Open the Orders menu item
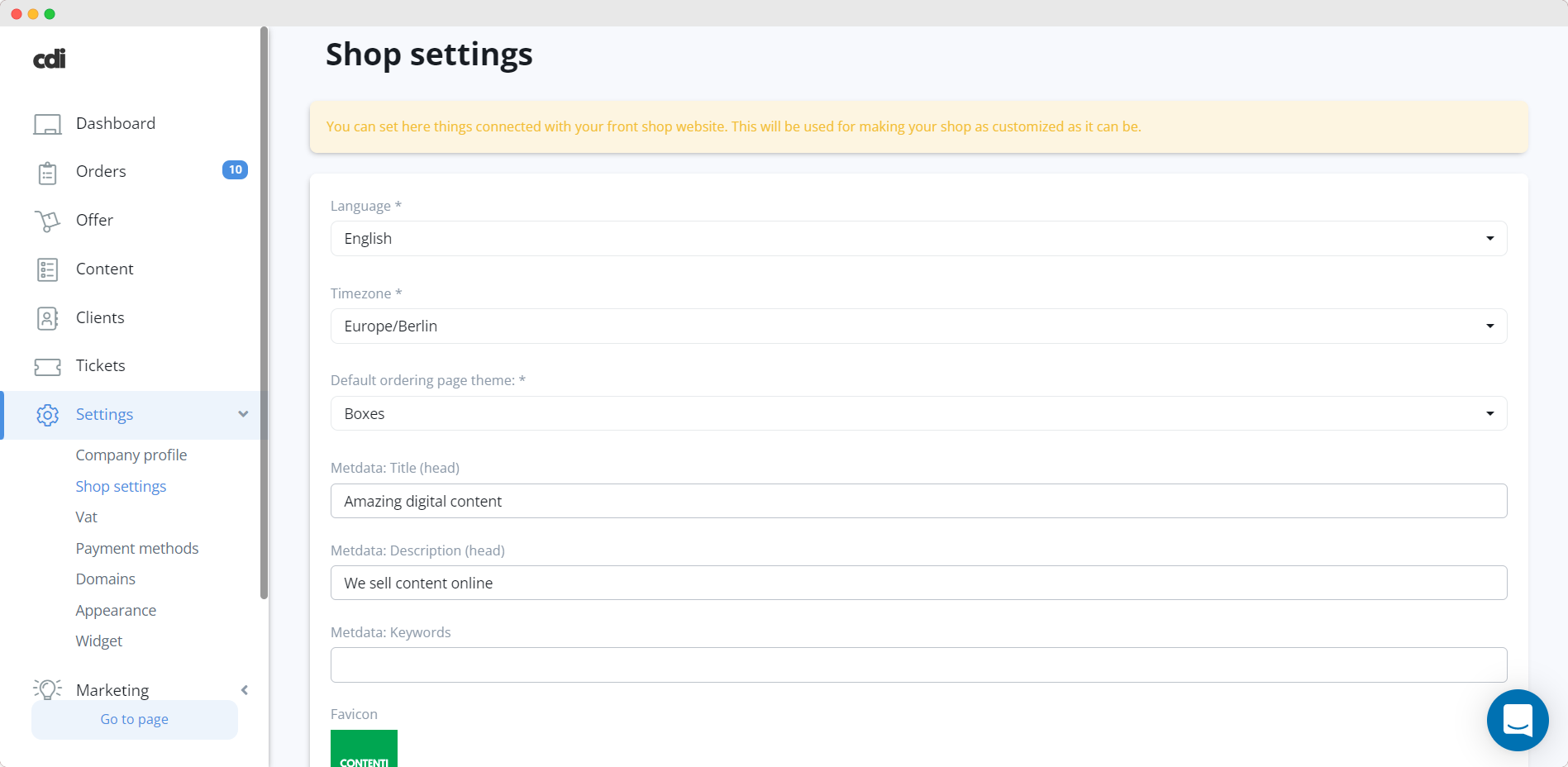Screen dimensions: 1568x767 click(x=101, y=171)
